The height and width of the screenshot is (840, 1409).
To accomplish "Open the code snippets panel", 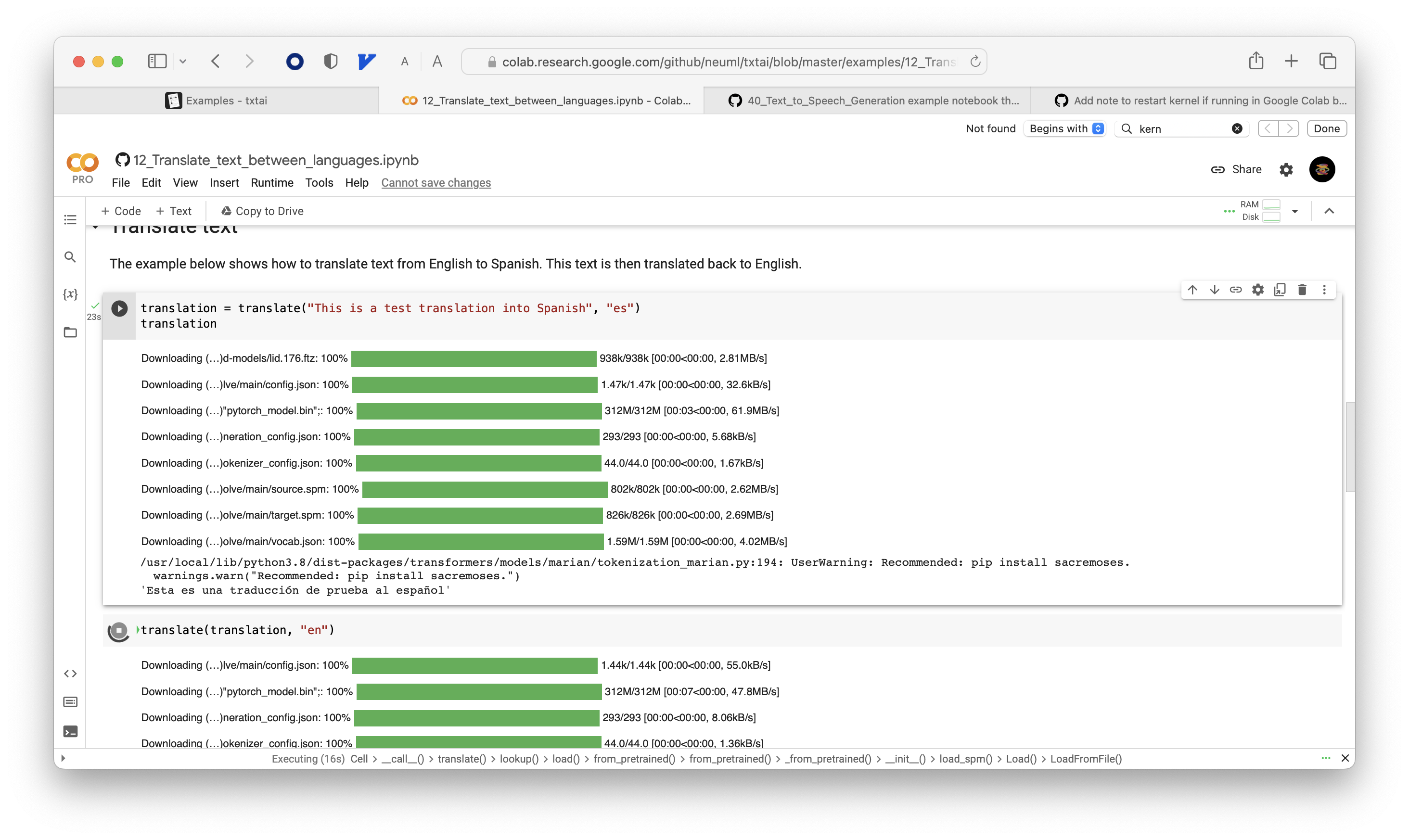I will [71, 673].
